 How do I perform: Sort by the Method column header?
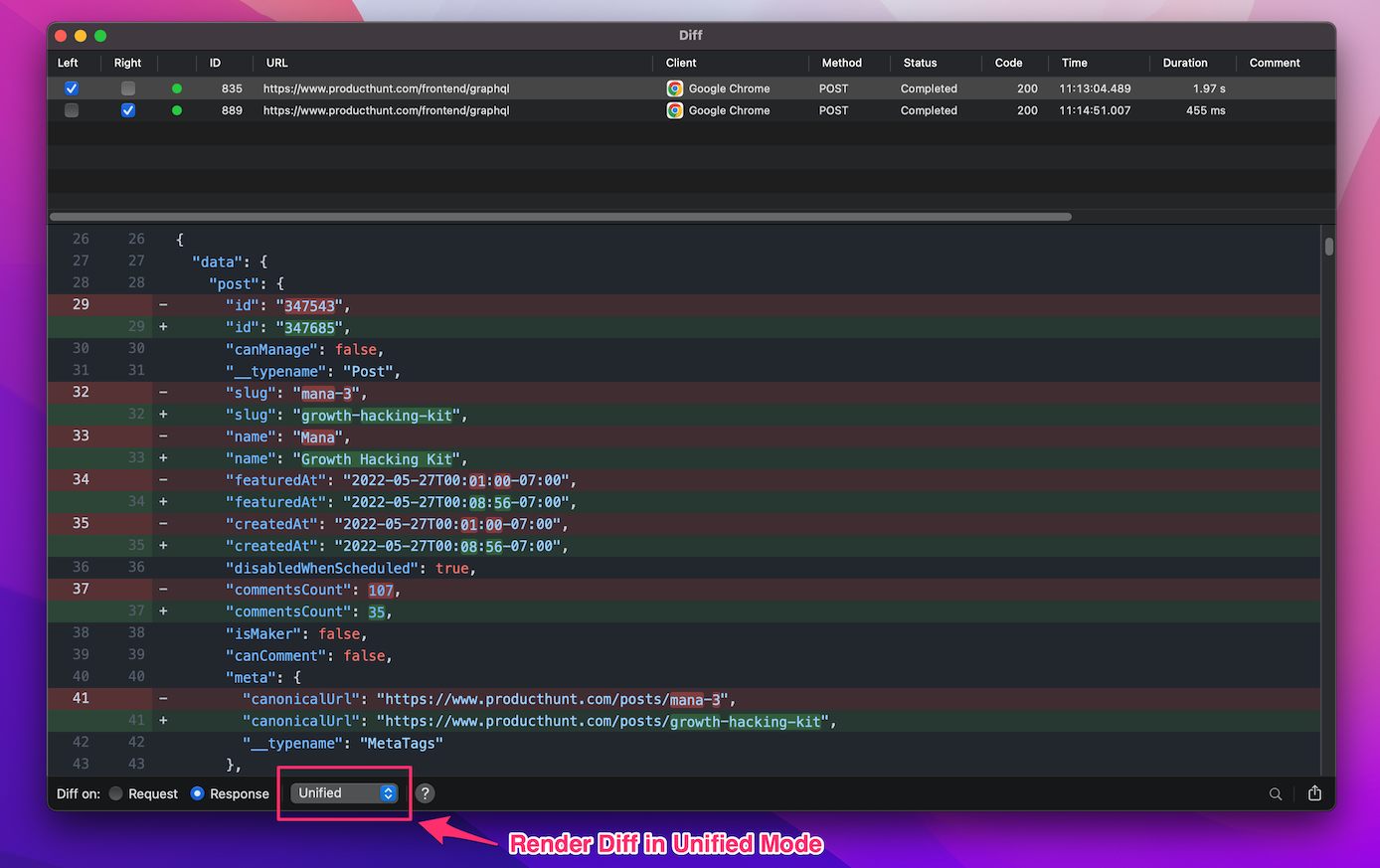(x=842, y=63)
